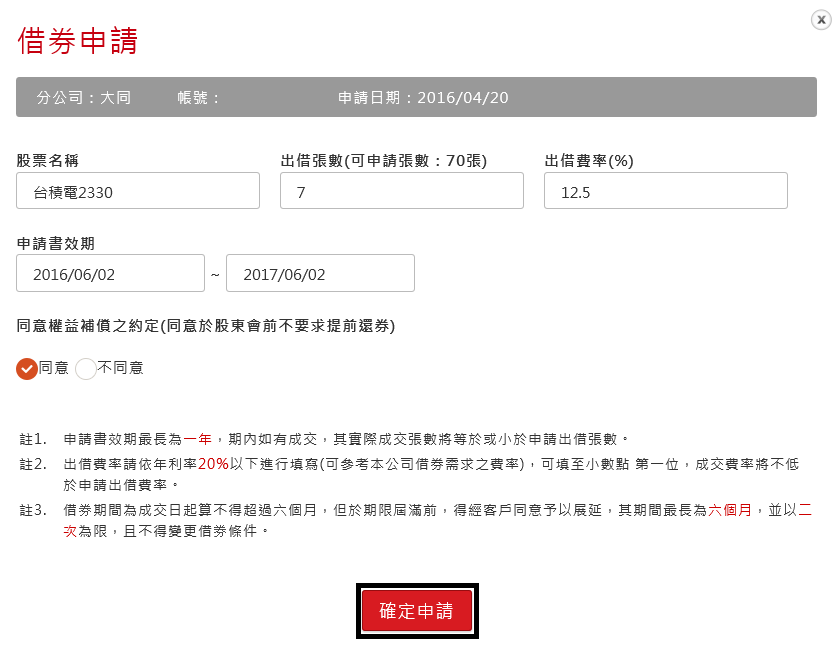Focus the 股票名稱 field showing 台積電2330
The width and height of the screenshot is (832, 647).
138,191
